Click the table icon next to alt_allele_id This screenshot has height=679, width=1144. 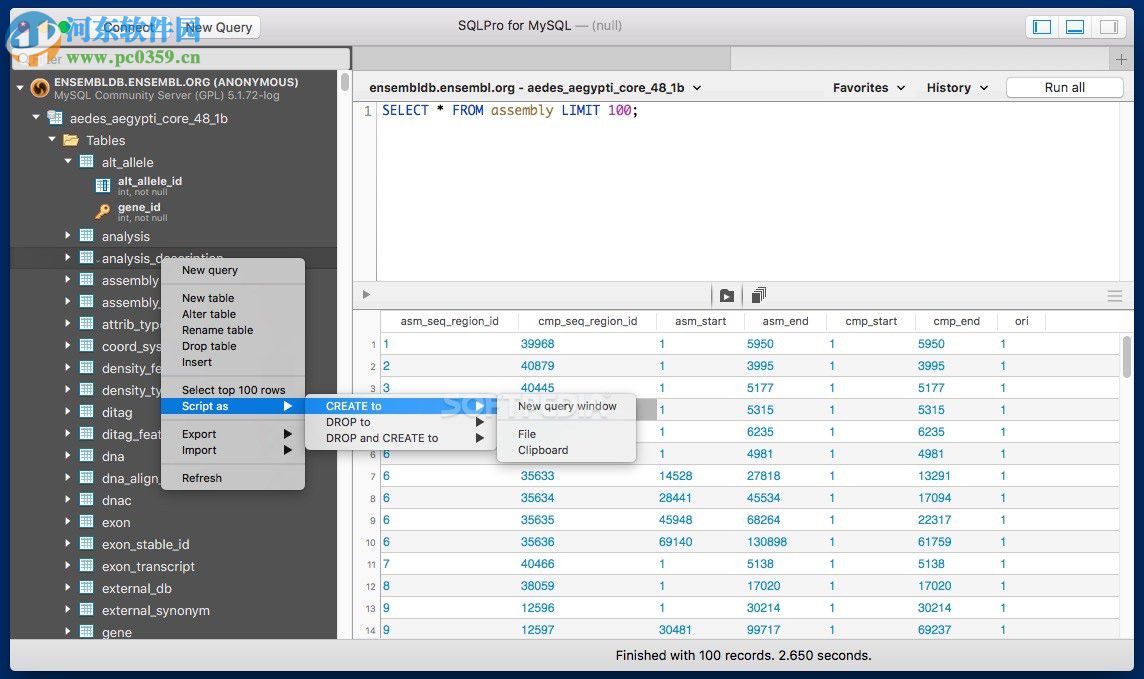(102, 185)
